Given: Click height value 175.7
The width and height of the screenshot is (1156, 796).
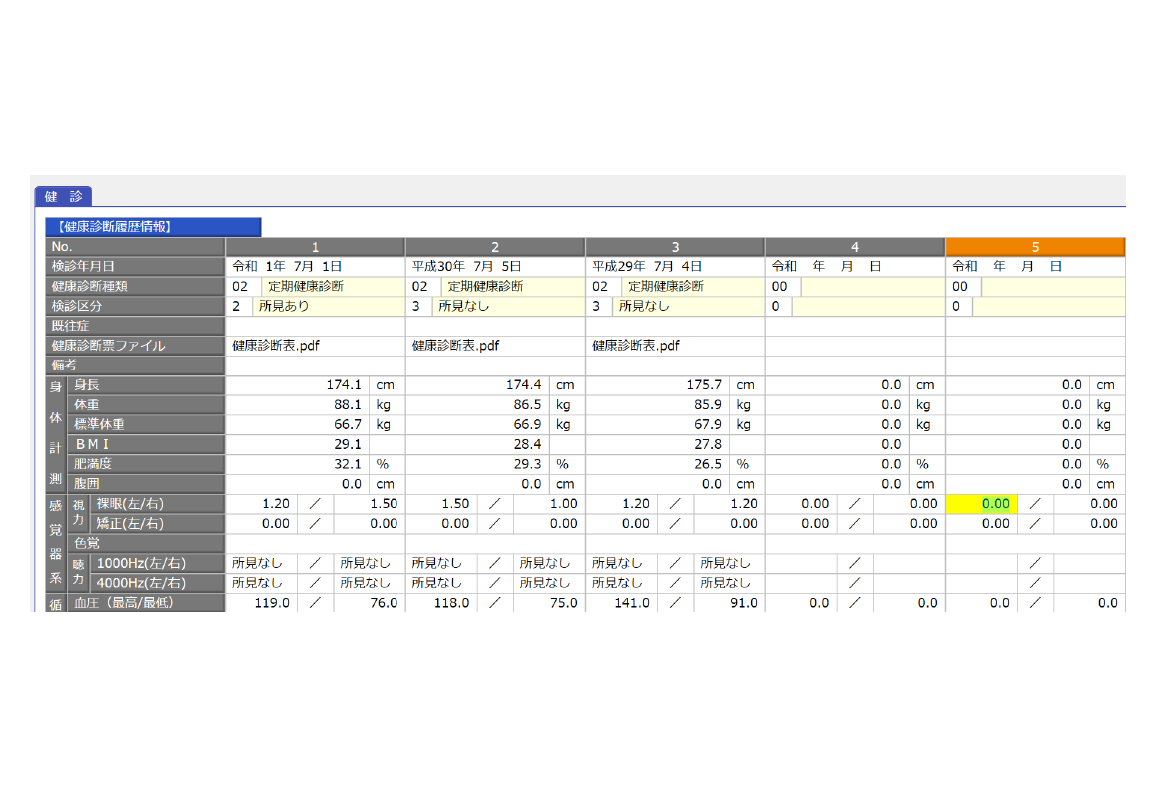Looking at the screenshot, I should click(658, 385).
